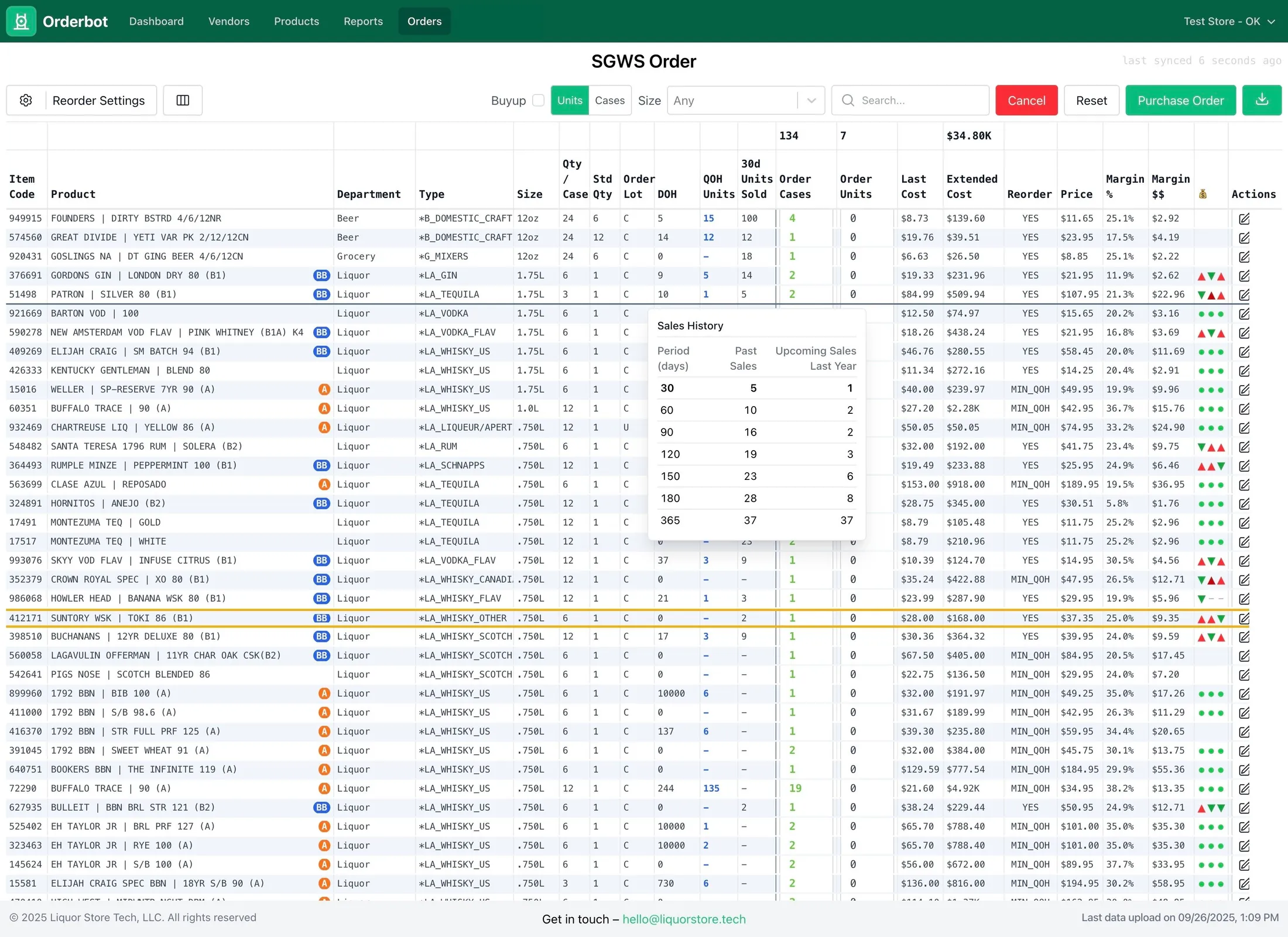Screen dimensions: 1288x937
Task: Click the $34.80K extended cost total
Action: (969, 136)
